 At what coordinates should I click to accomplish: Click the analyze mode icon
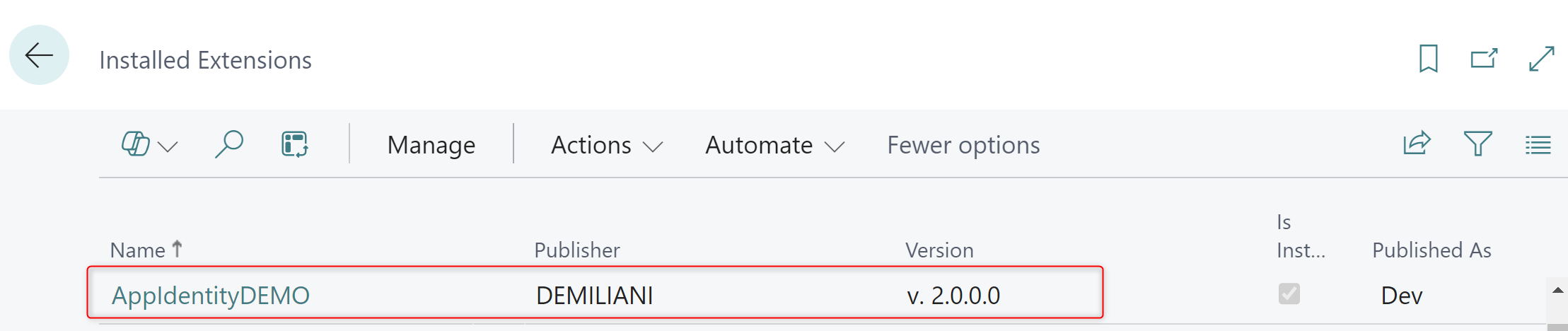pos(294,144)
